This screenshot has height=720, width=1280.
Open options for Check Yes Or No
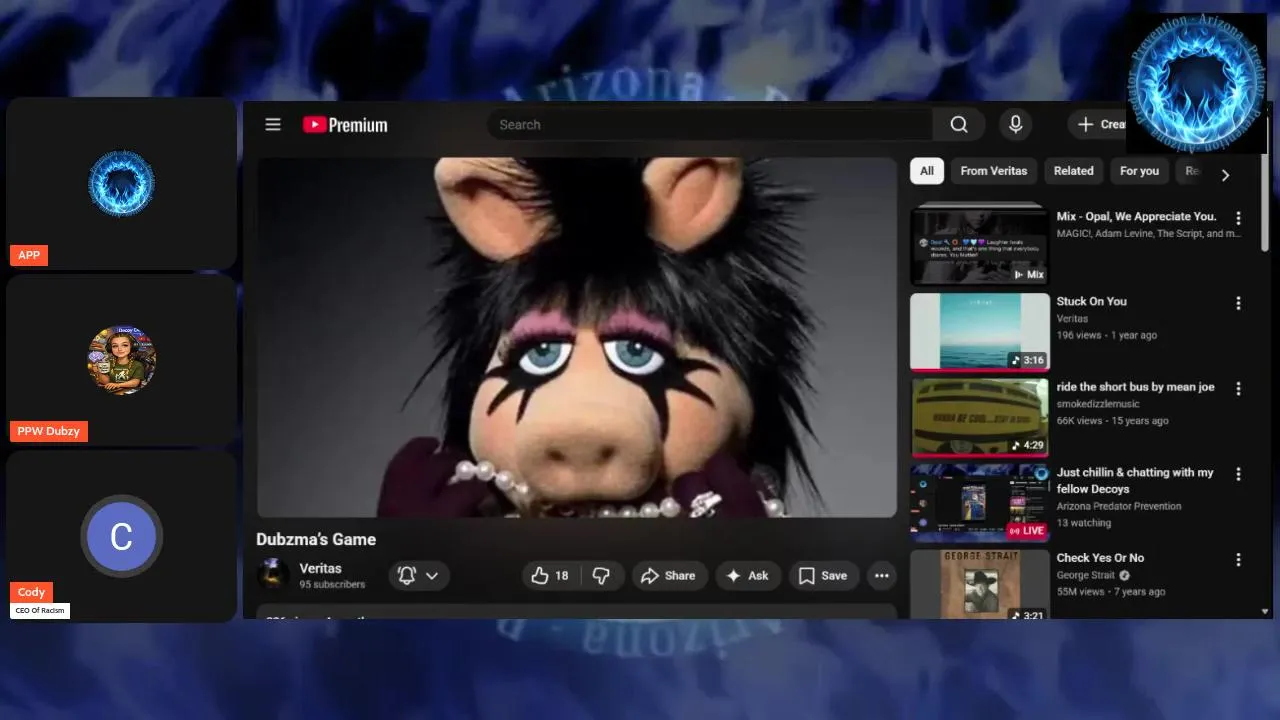(1238, 560)
